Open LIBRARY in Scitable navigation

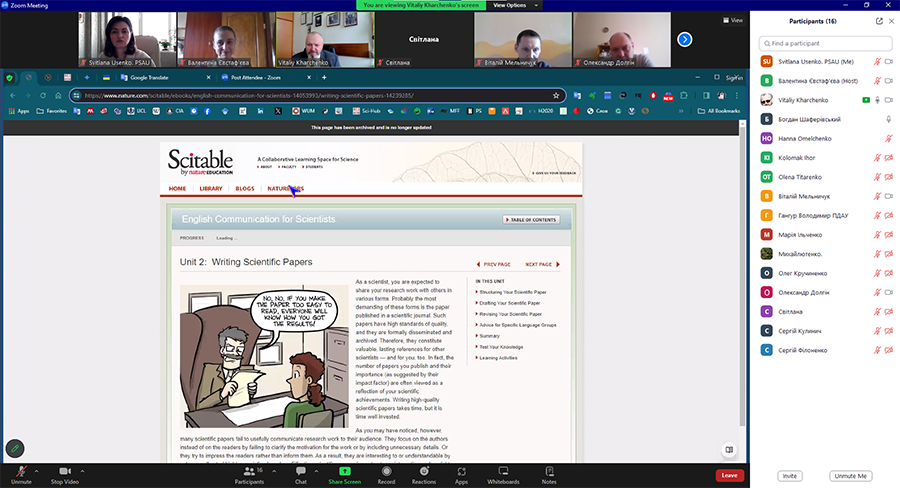tap(211, 188)
